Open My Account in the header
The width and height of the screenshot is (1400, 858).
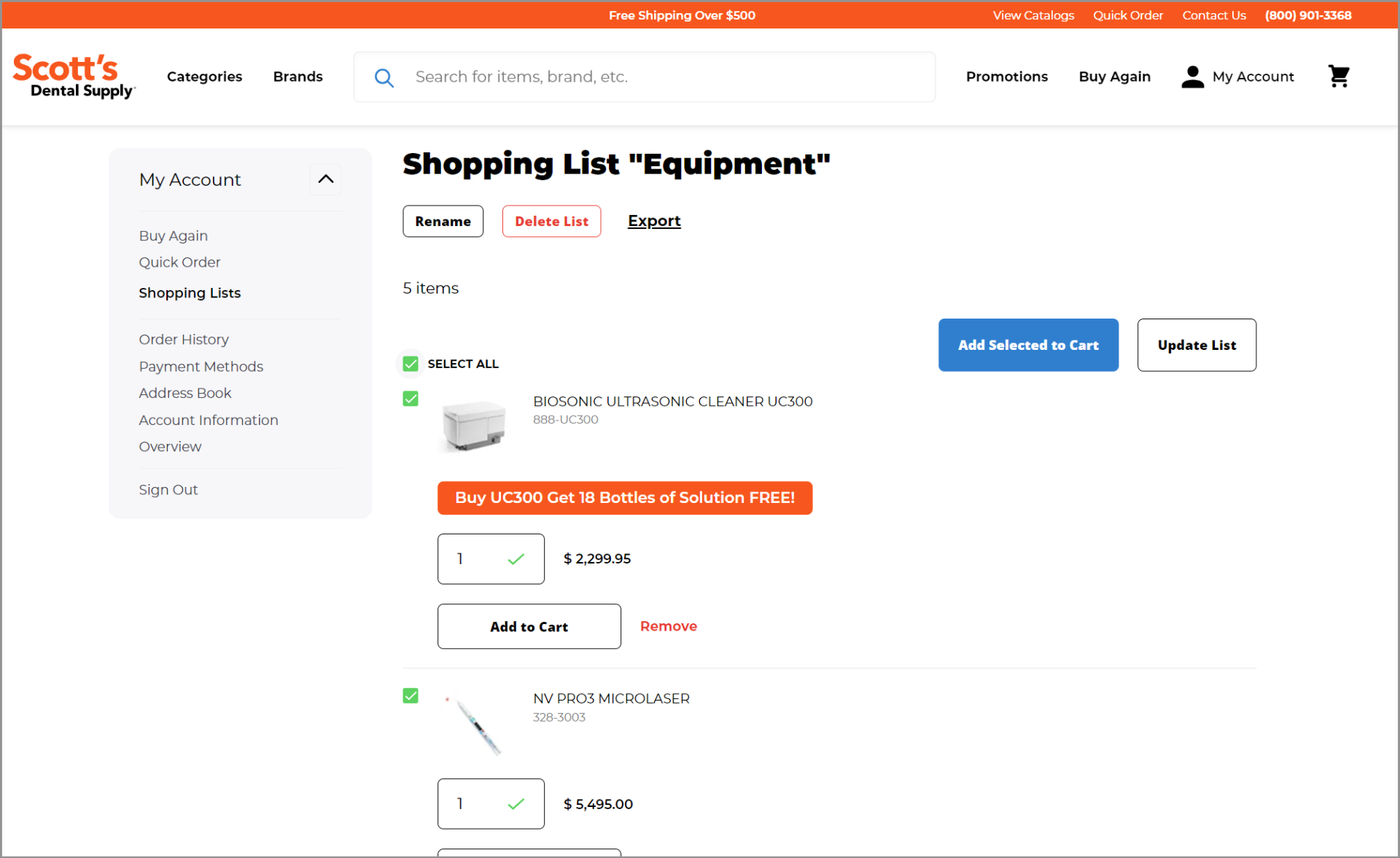[x=1253, y=77]
